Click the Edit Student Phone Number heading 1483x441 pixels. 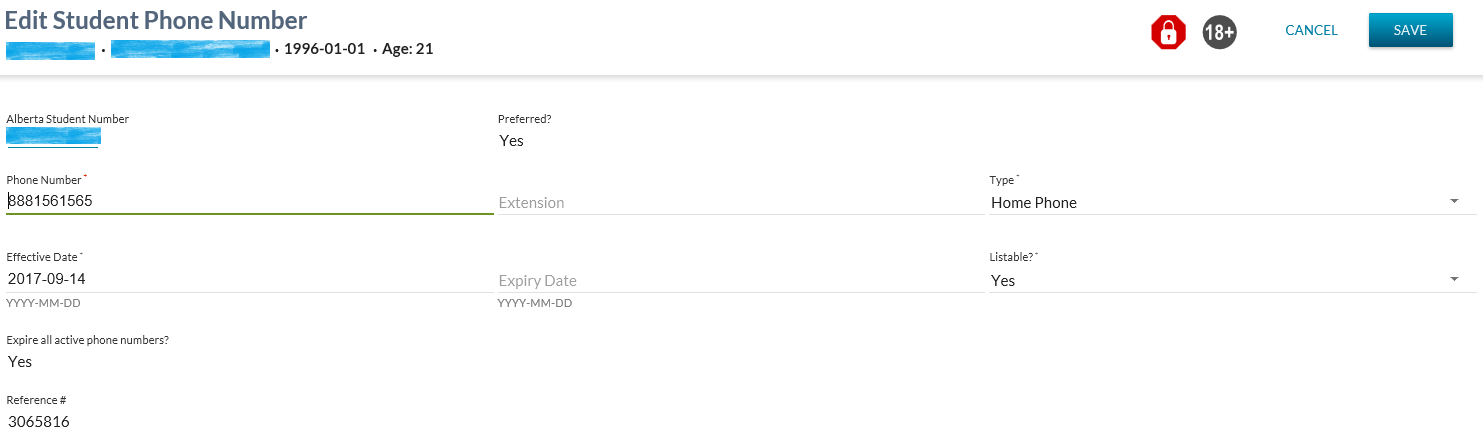point(156,19)
